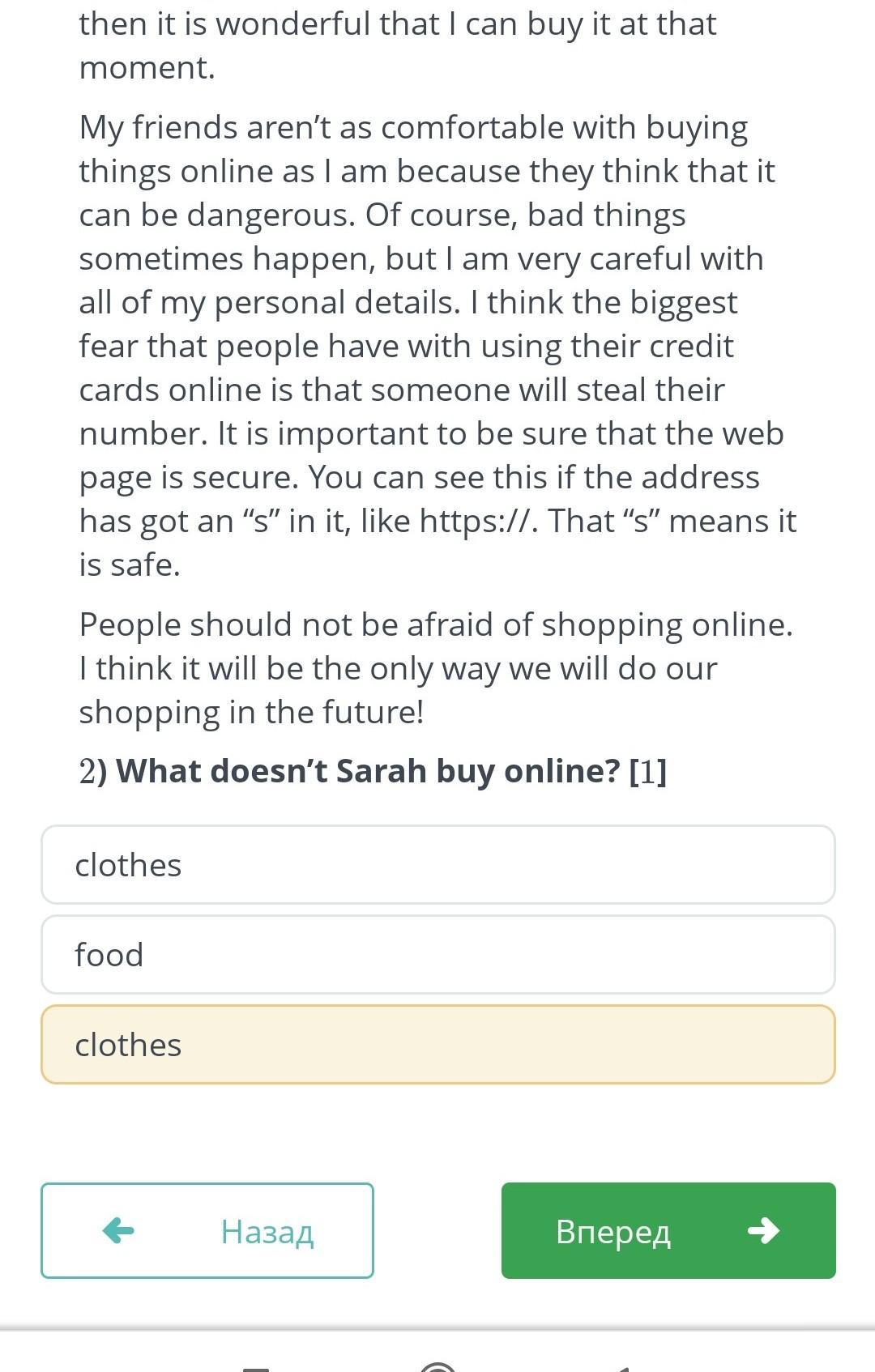Screen dimensions: 875x1372
Task: Select the white unhighlighted clothes answer option
Action: click(x=438, y=865)
